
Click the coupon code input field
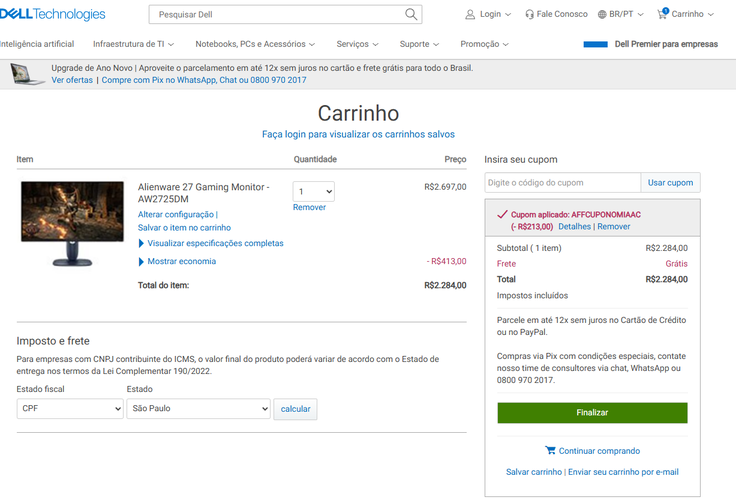562,183
